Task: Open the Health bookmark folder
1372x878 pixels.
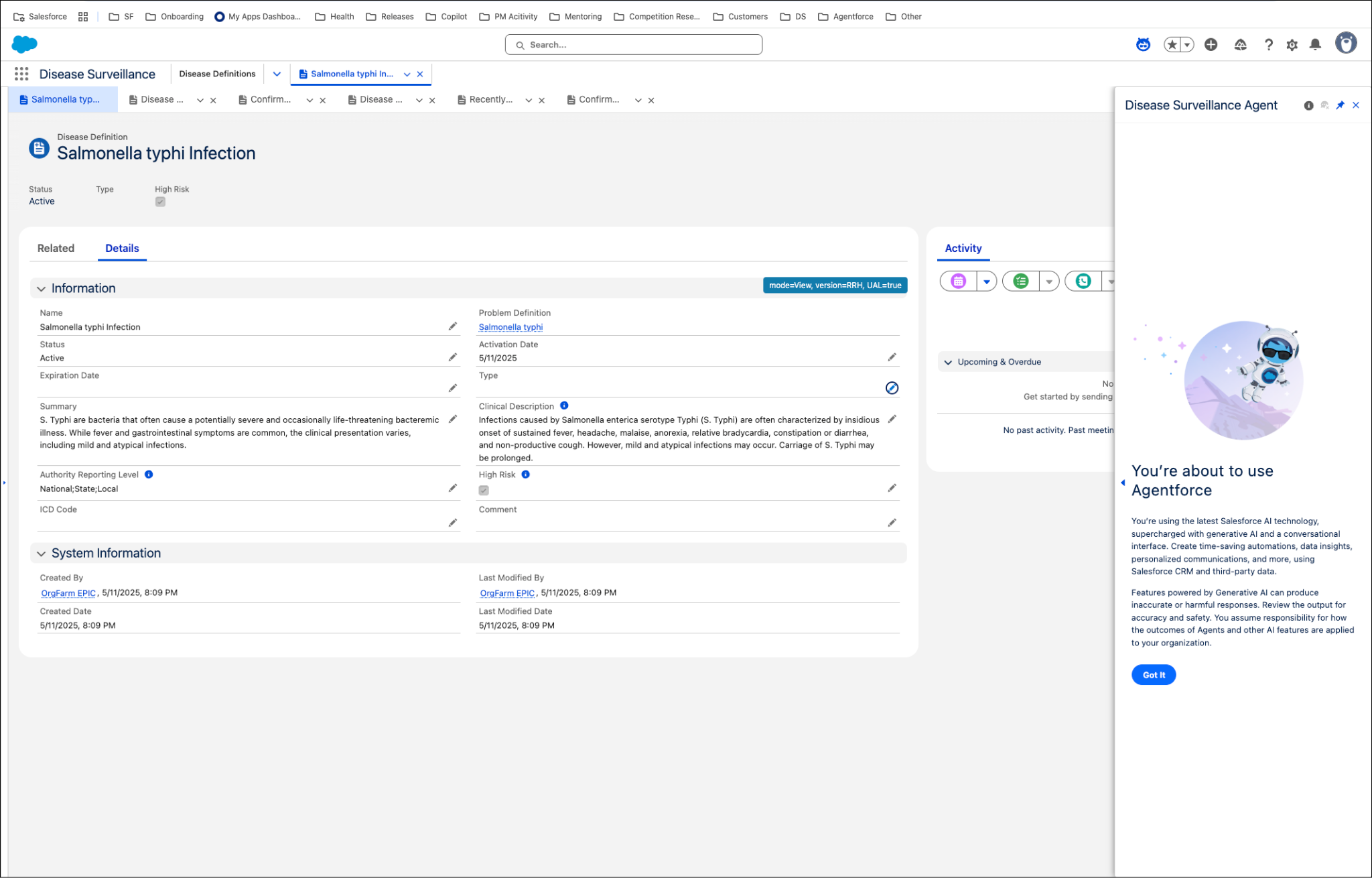Action: pyautogui.click(x=334, y=17)
